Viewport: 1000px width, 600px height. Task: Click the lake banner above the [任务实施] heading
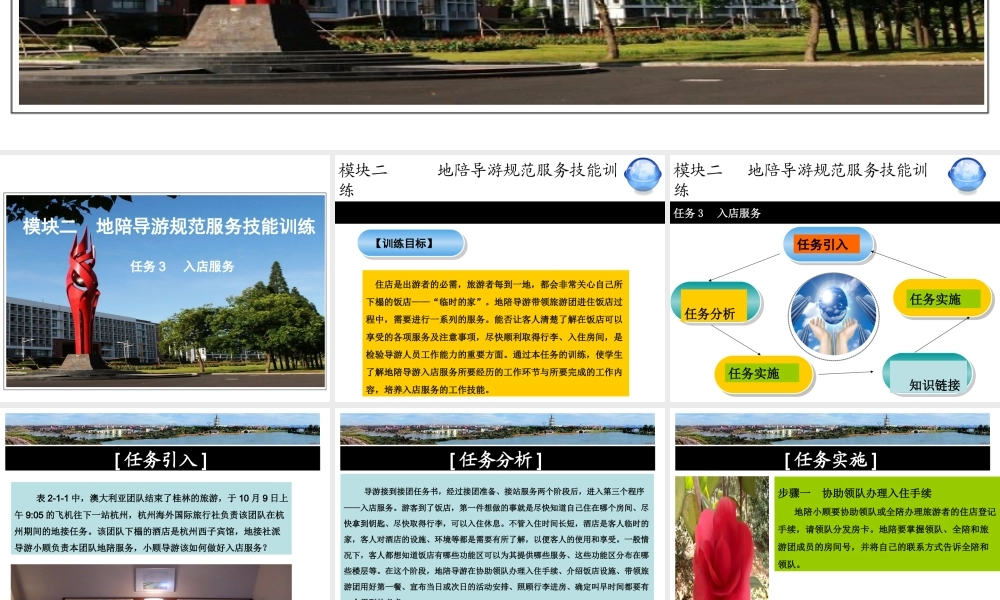[828, 428]
